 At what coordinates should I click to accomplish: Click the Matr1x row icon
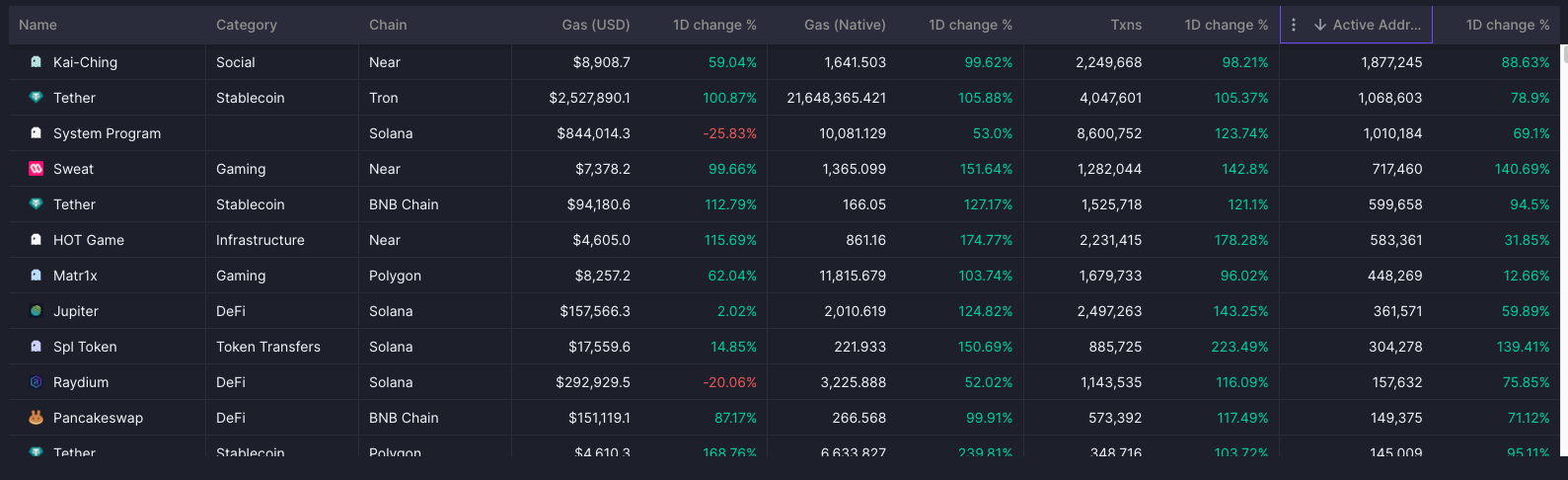37,276
